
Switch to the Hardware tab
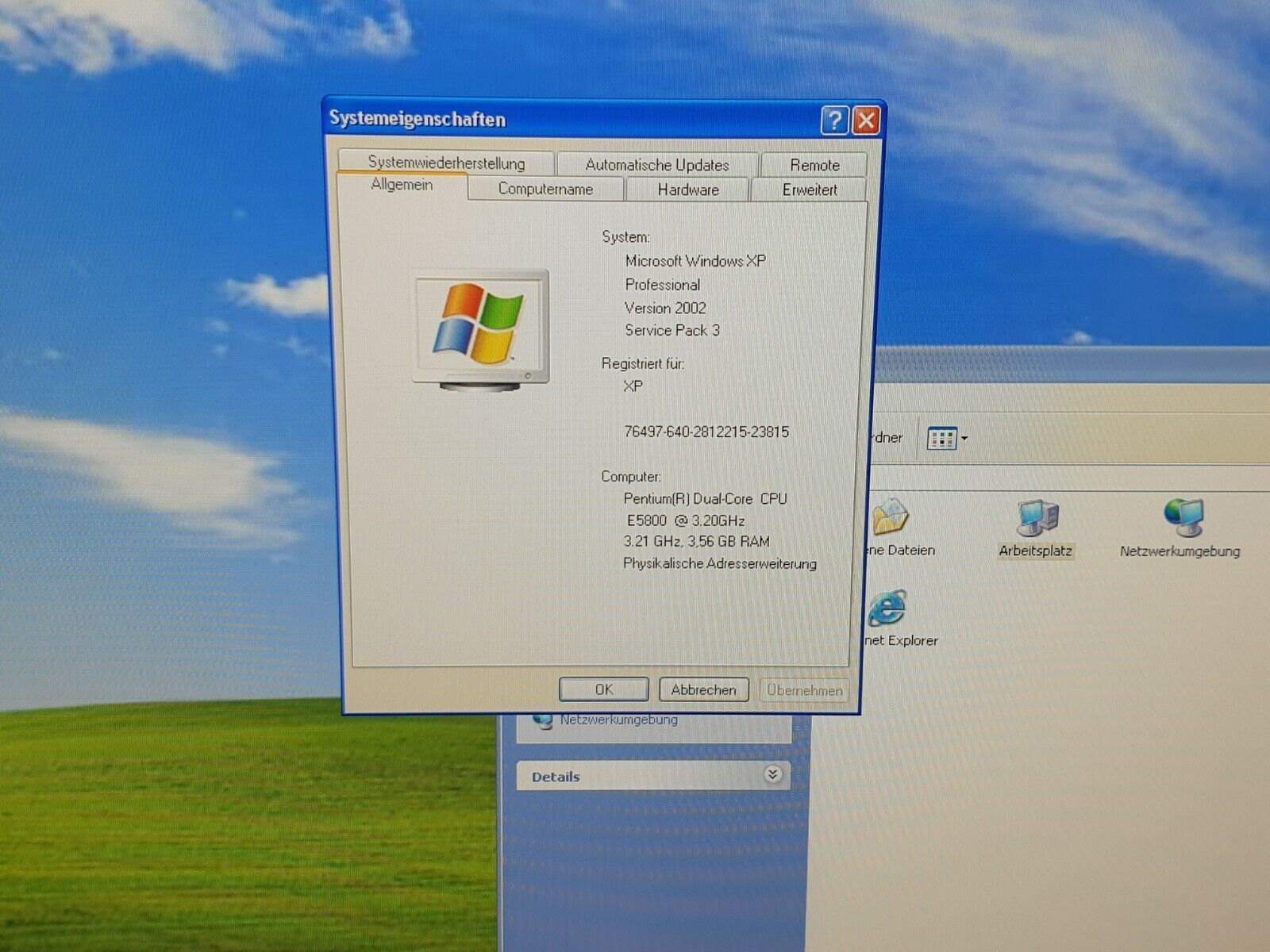pyautogui.click(x=687, y=190)
